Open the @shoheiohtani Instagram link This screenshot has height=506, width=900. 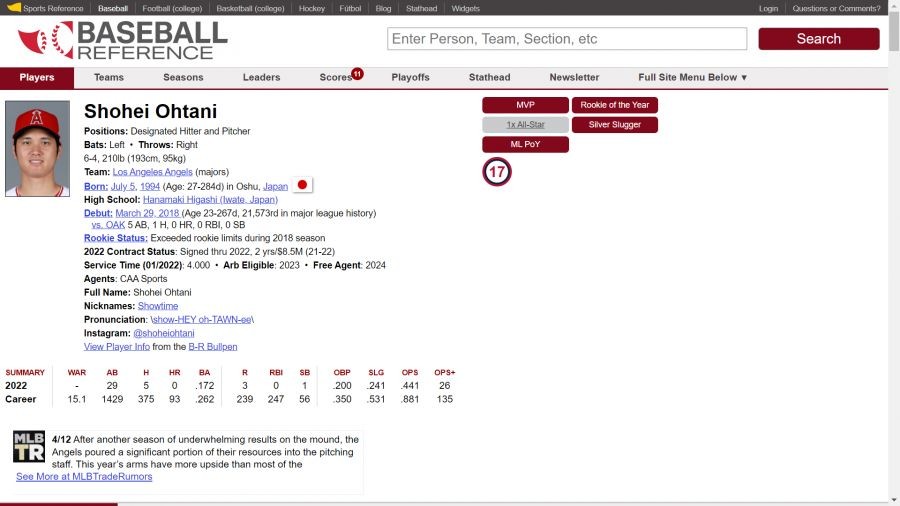point(164,333)
